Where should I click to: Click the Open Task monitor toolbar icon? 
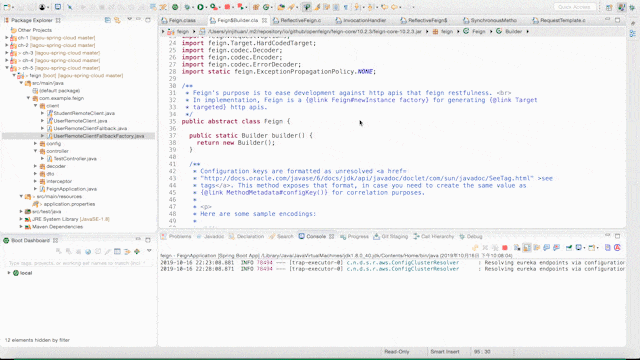coord(58,7)
